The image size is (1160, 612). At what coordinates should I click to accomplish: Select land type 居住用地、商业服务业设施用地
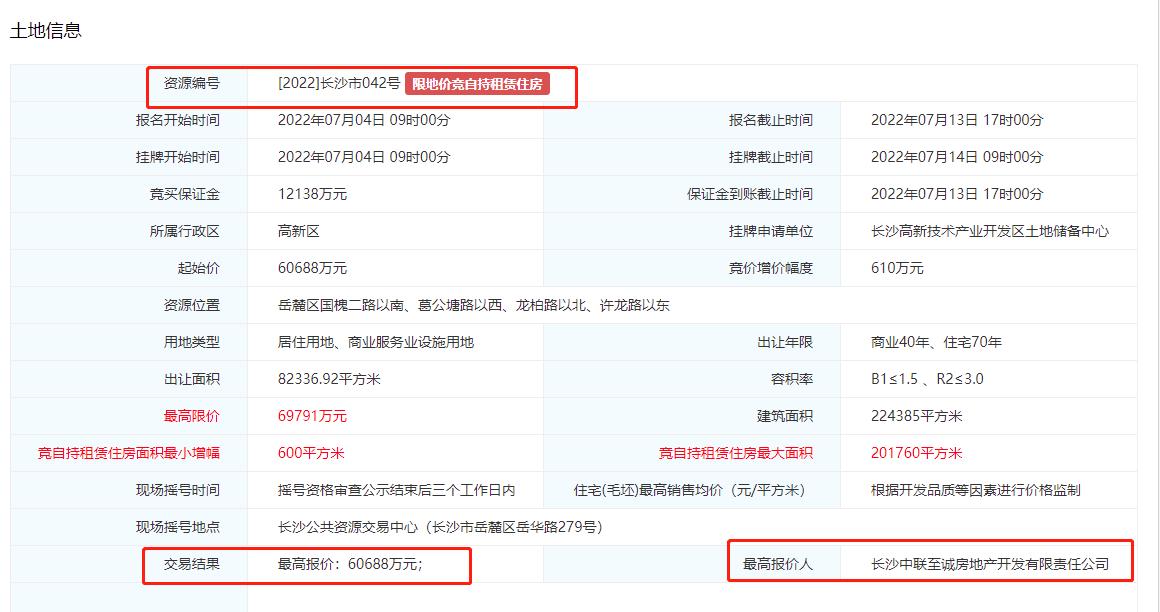pyautogui.click(x=376, y=342)
